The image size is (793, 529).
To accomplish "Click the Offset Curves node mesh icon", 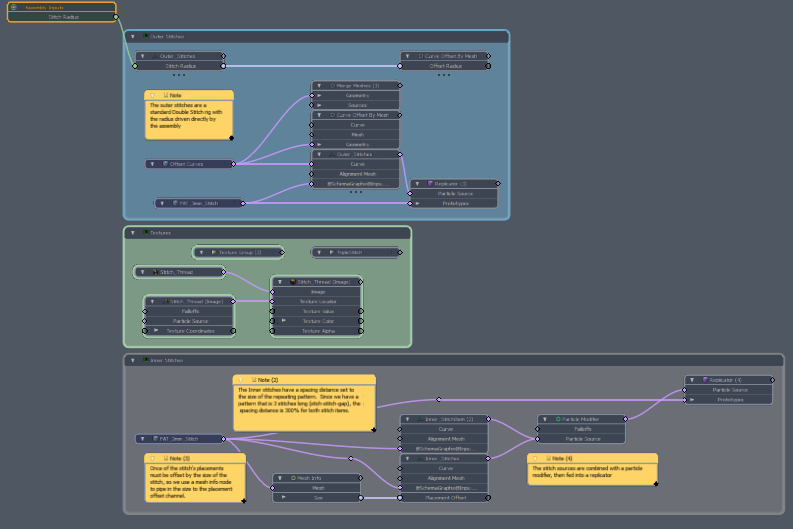I will 165,164.
